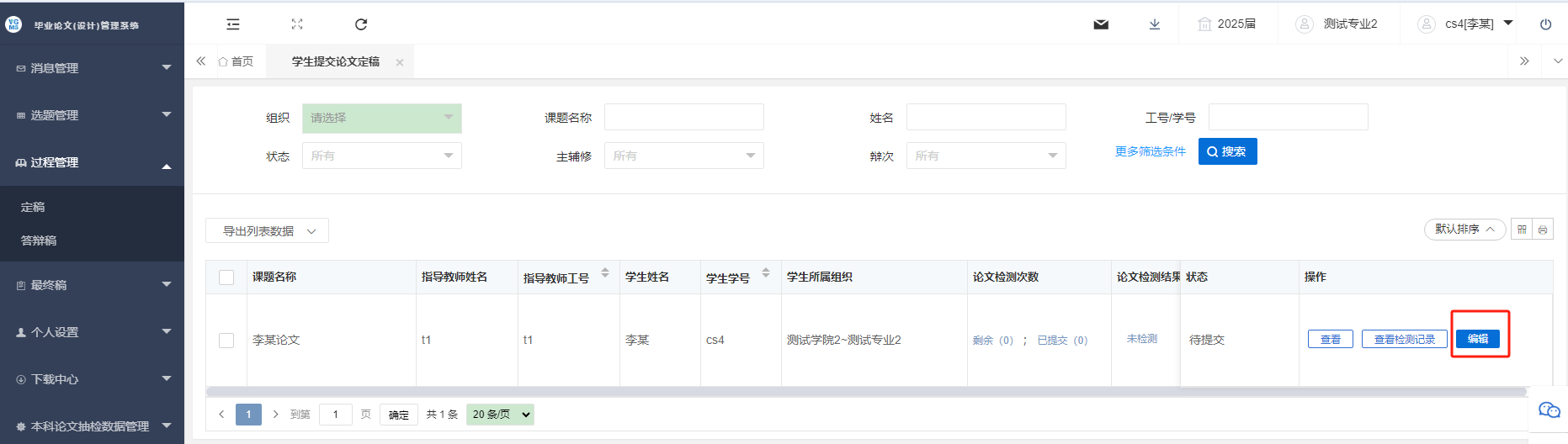The height and width of the screenshot is (444, 1568).
Task: Click the 剩余（0） link
Action: pyautogui.click(x=993, y=341)
